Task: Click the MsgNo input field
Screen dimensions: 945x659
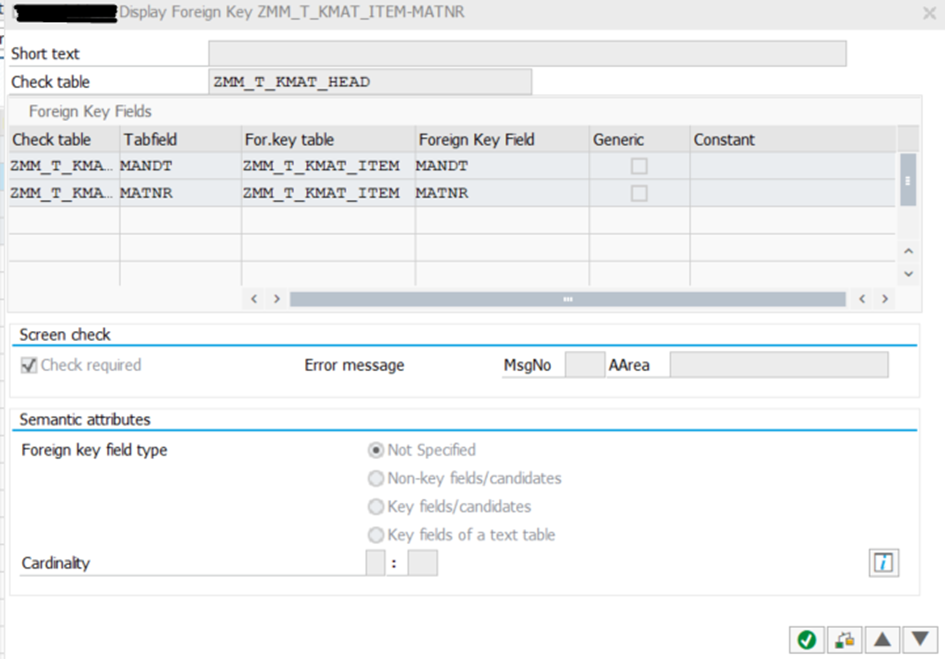Action: click(x=584, y=365)
